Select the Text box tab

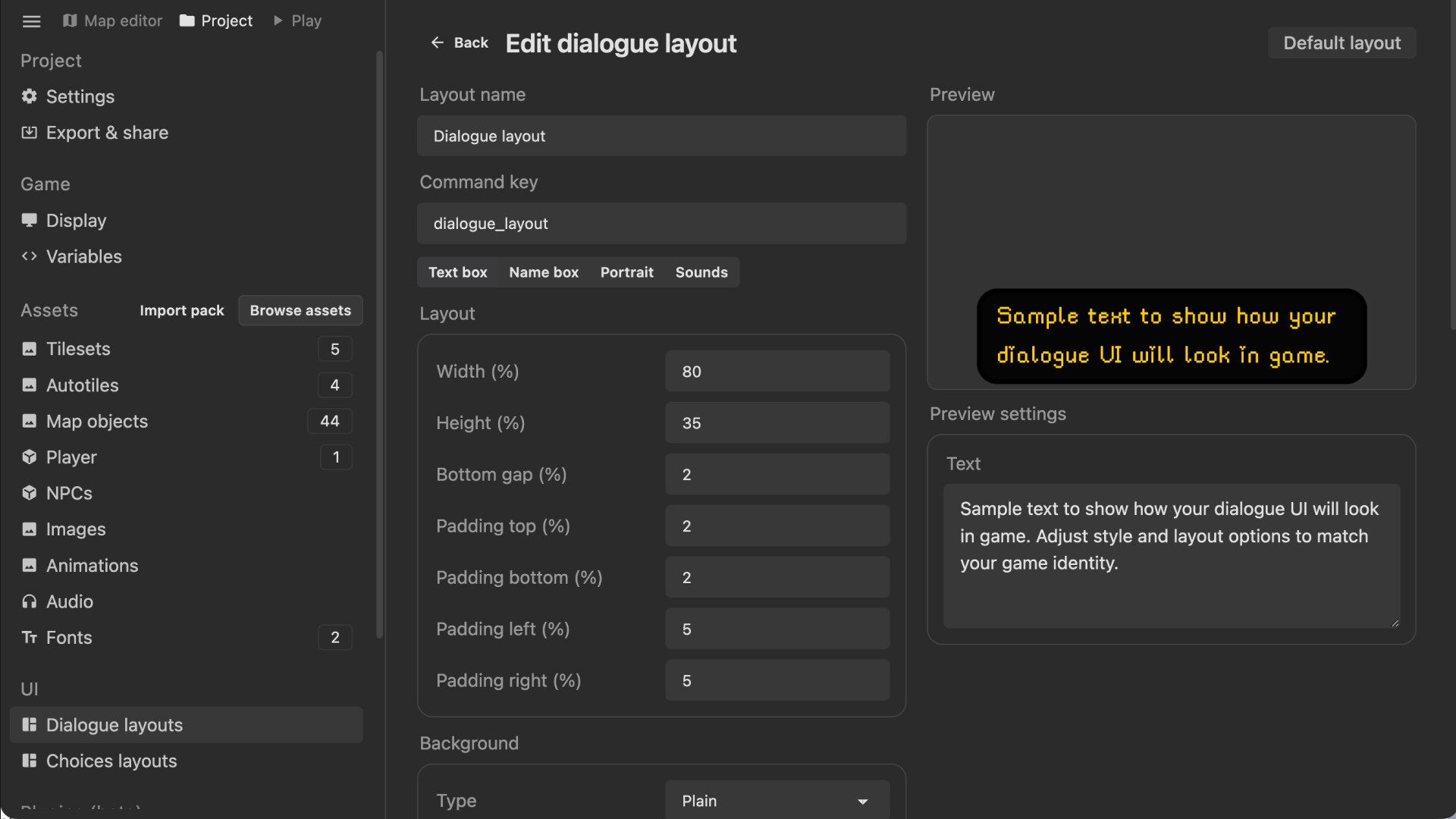(x=457, y=272)
